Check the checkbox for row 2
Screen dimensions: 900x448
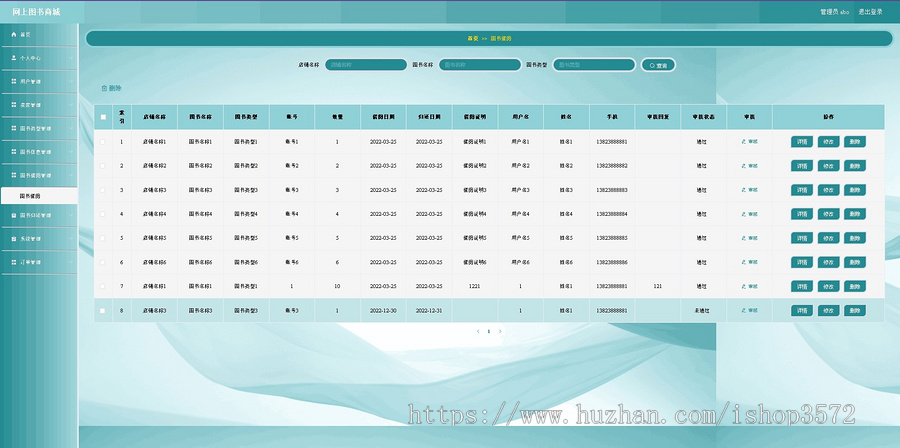(103, 165)
